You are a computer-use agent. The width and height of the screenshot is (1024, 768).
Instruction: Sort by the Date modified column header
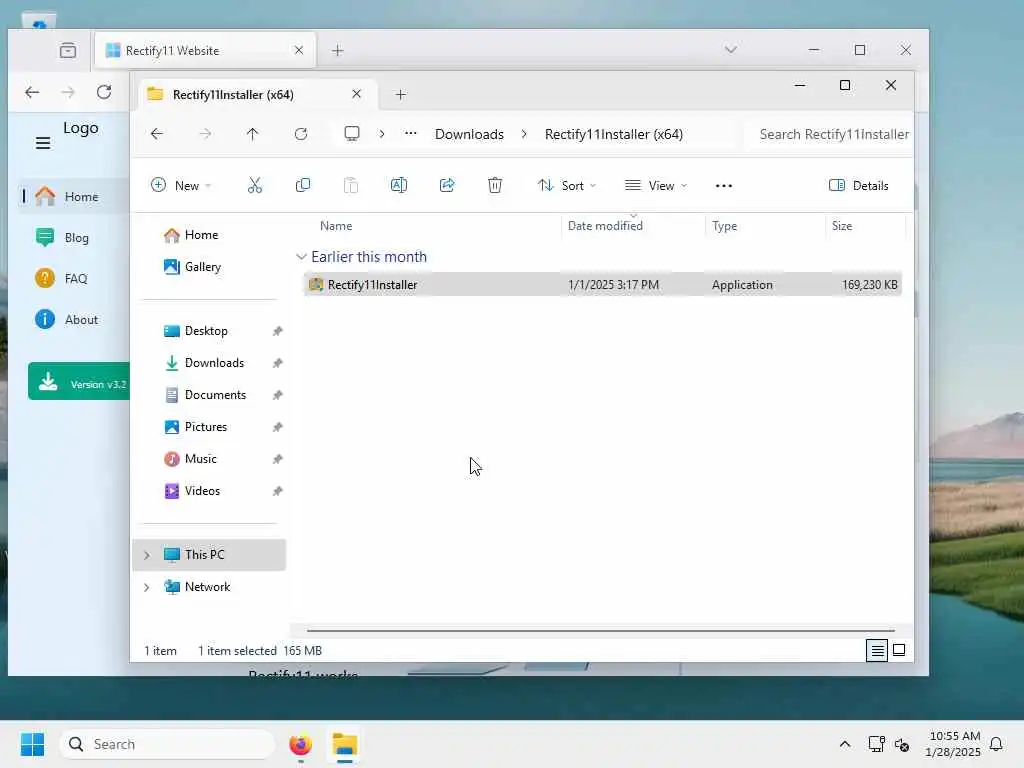tap(605, 226)
